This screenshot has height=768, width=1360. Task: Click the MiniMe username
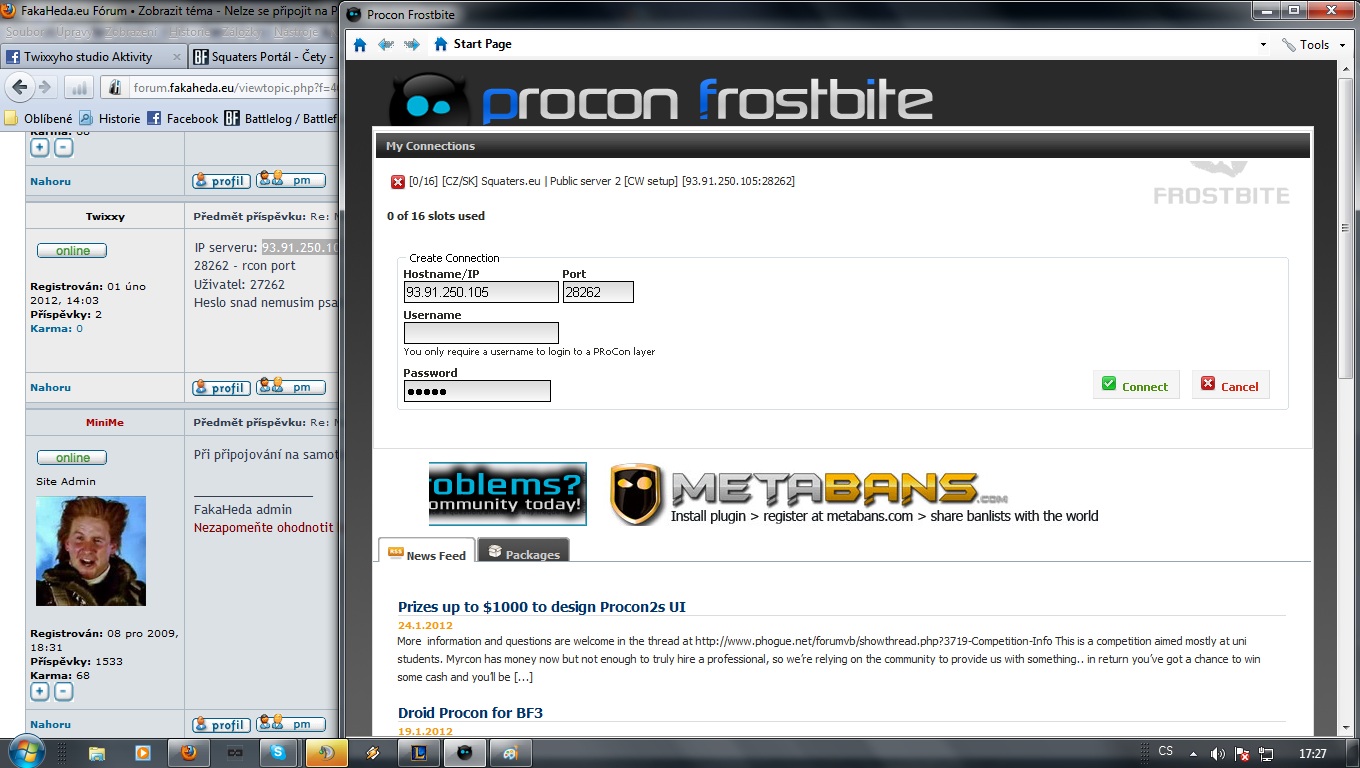pyautogui.click(x=105, y=422)
